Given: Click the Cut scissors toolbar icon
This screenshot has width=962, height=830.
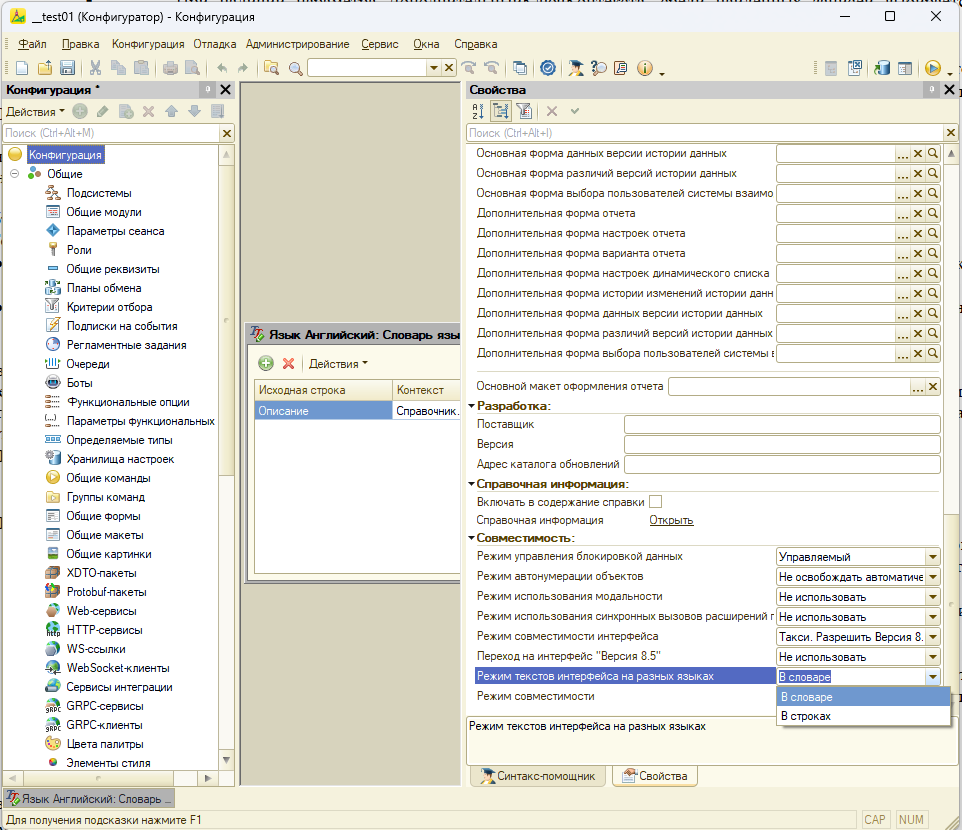Looking at the screenshot, I should point(95,68).
